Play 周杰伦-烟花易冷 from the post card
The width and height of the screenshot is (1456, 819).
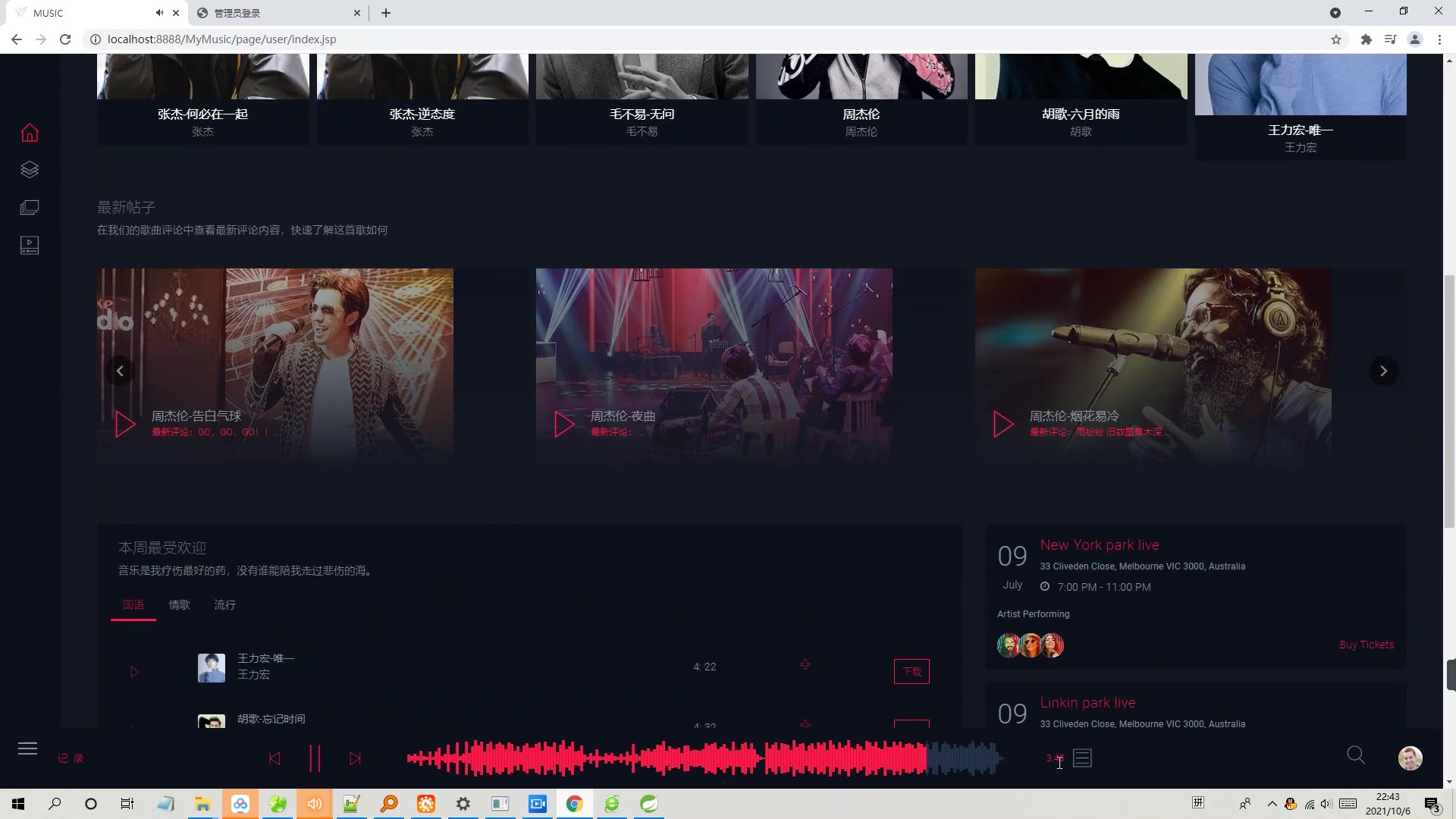click(1003, 424)
